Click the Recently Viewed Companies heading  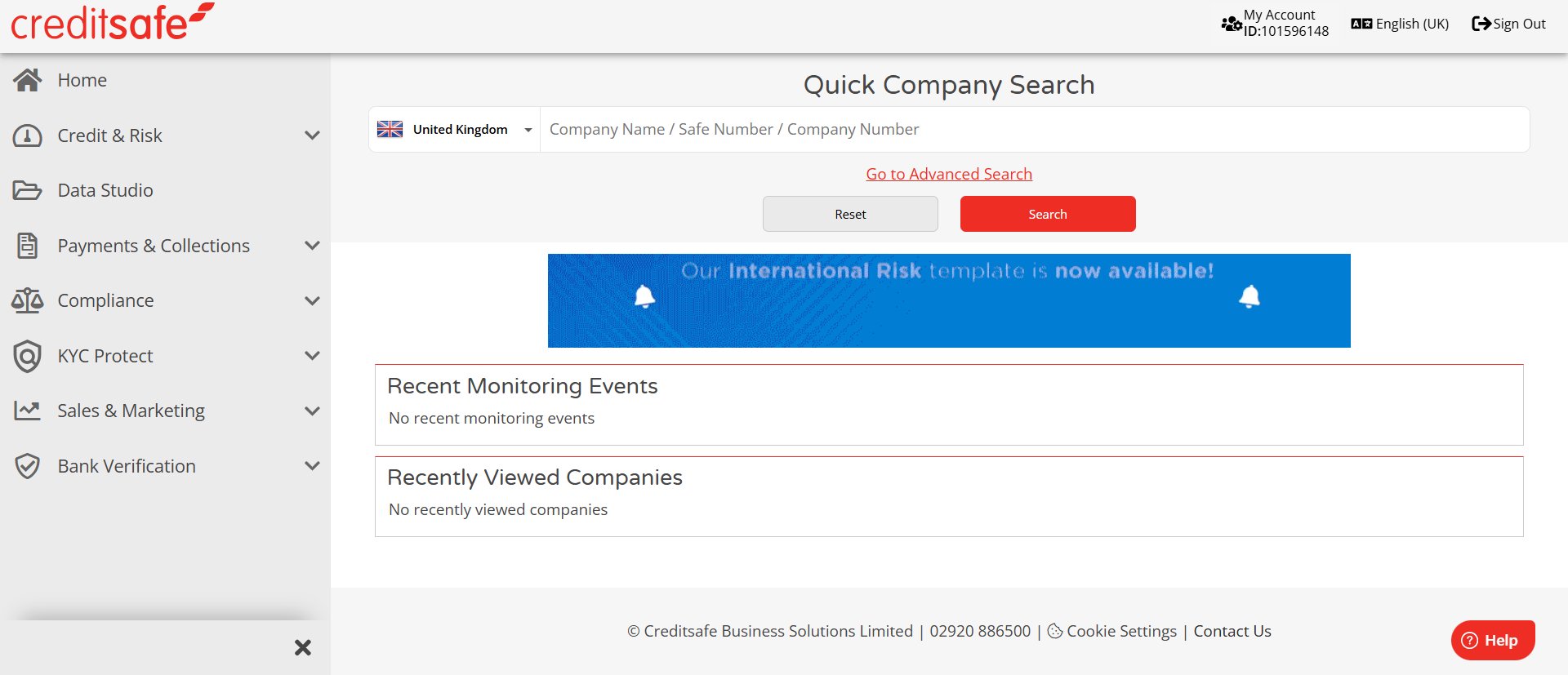tap(535, 477)
